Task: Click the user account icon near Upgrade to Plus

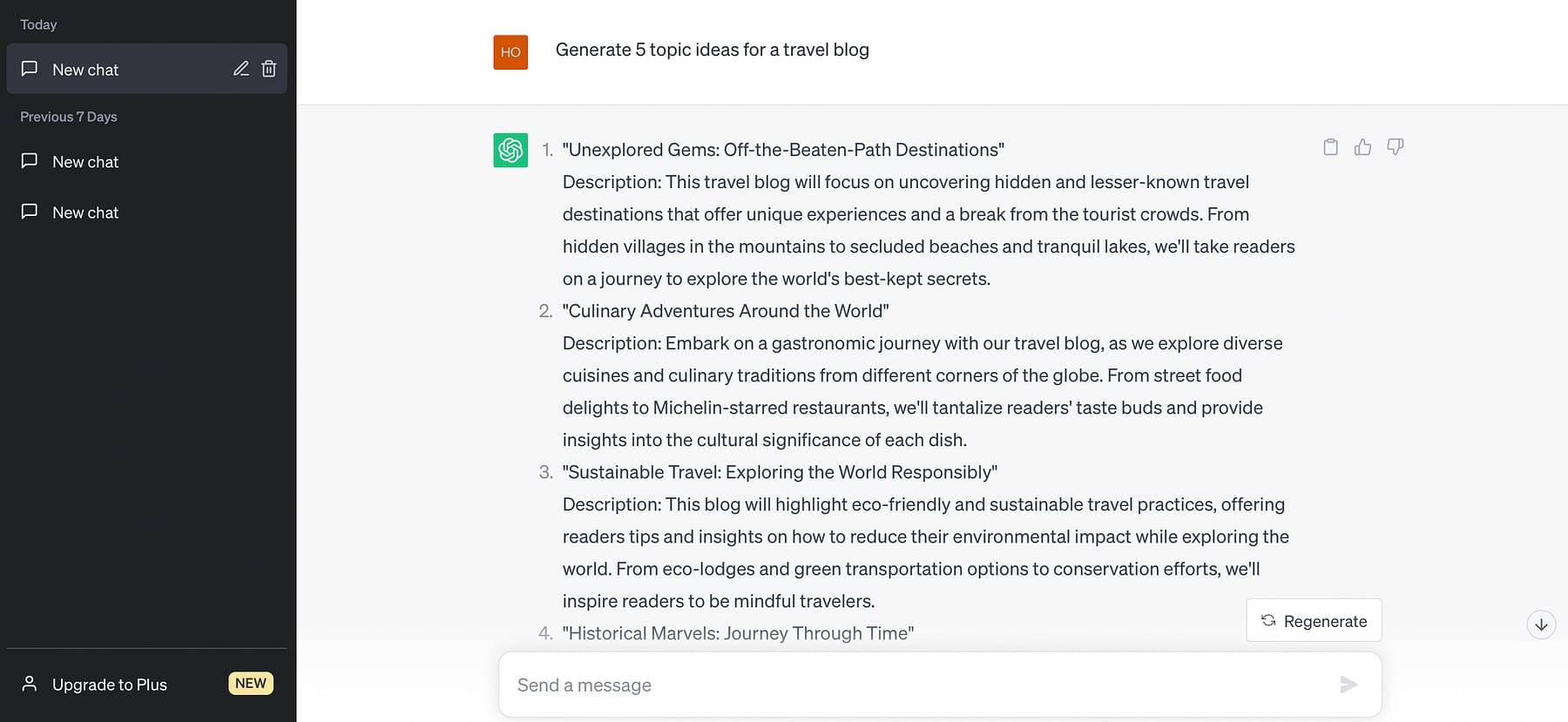Action: pos(30,684)
